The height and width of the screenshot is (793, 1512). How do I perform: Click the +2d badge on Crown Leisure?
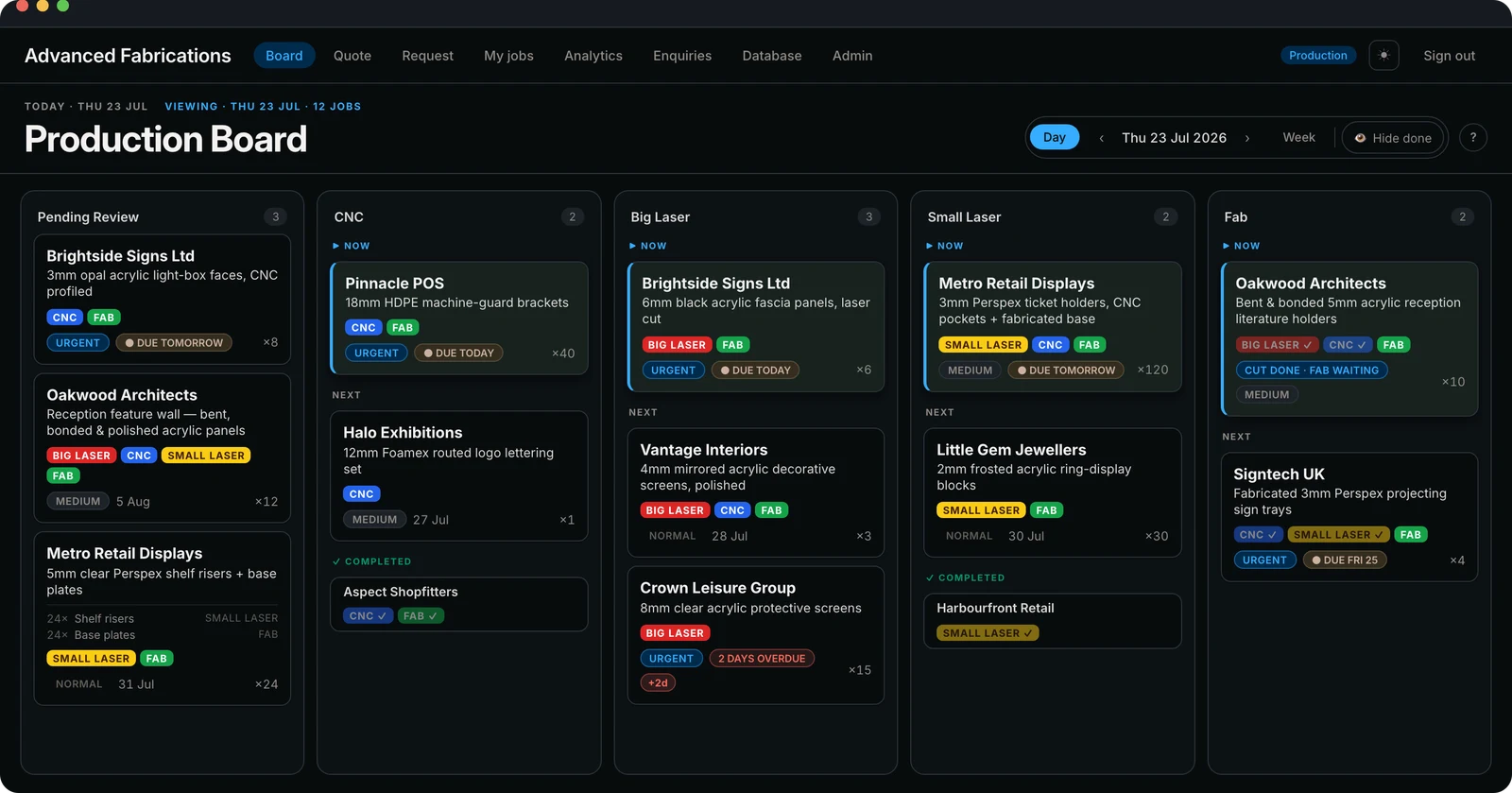tap(658, 683)
